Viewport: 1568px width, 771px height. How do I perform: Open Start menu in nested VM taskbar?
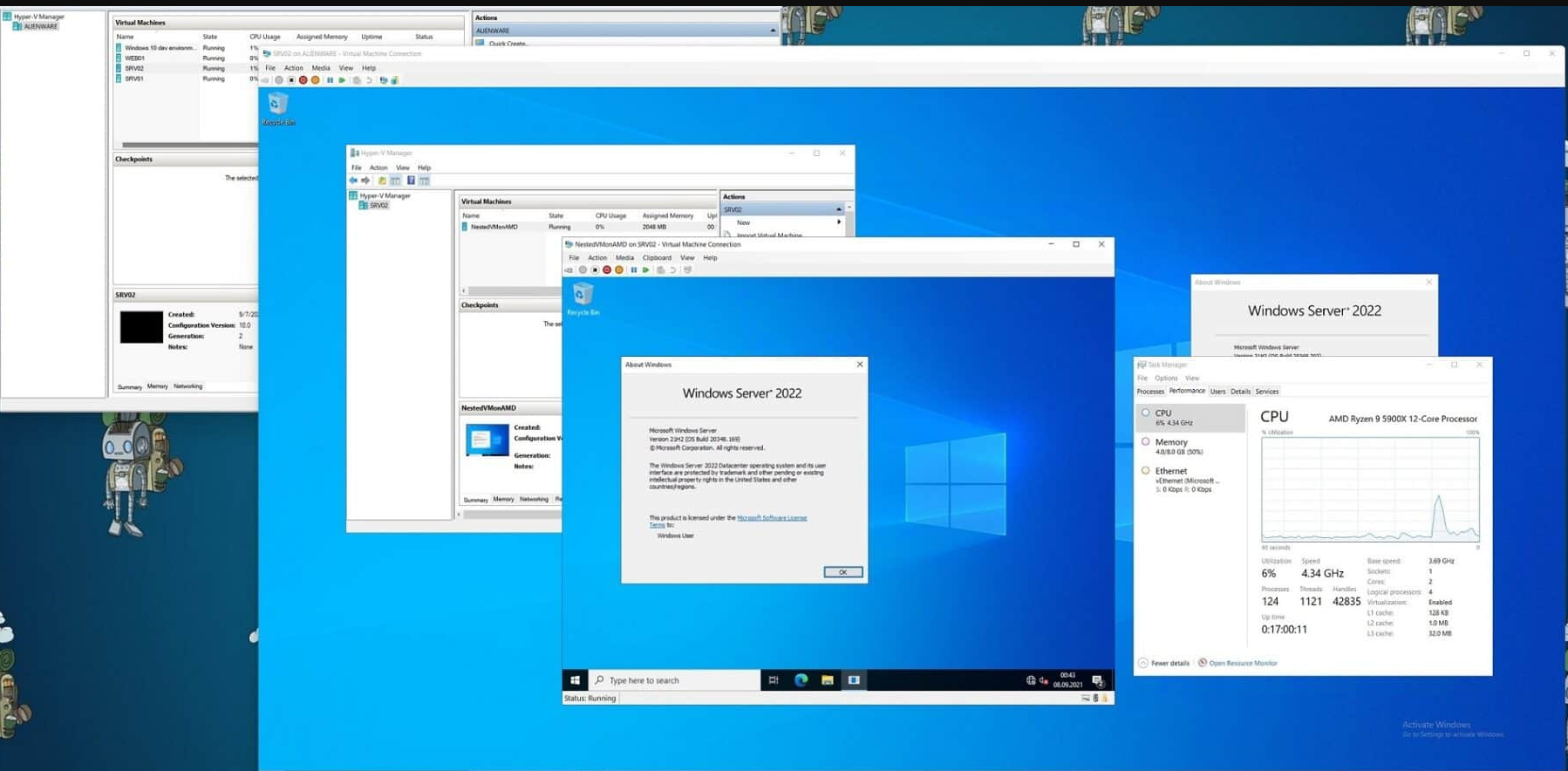[575, 680]
